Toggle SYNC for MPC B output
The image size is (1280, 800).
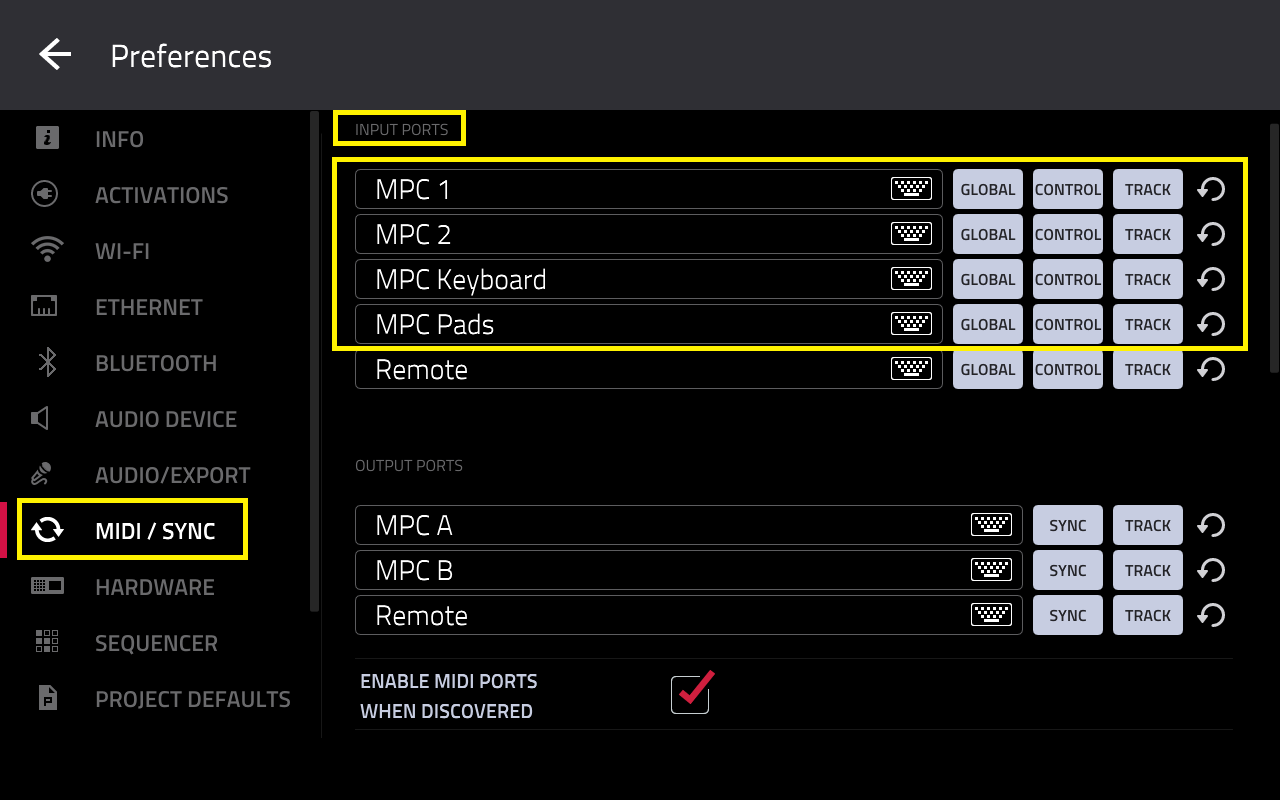[x=1068, y=570]
